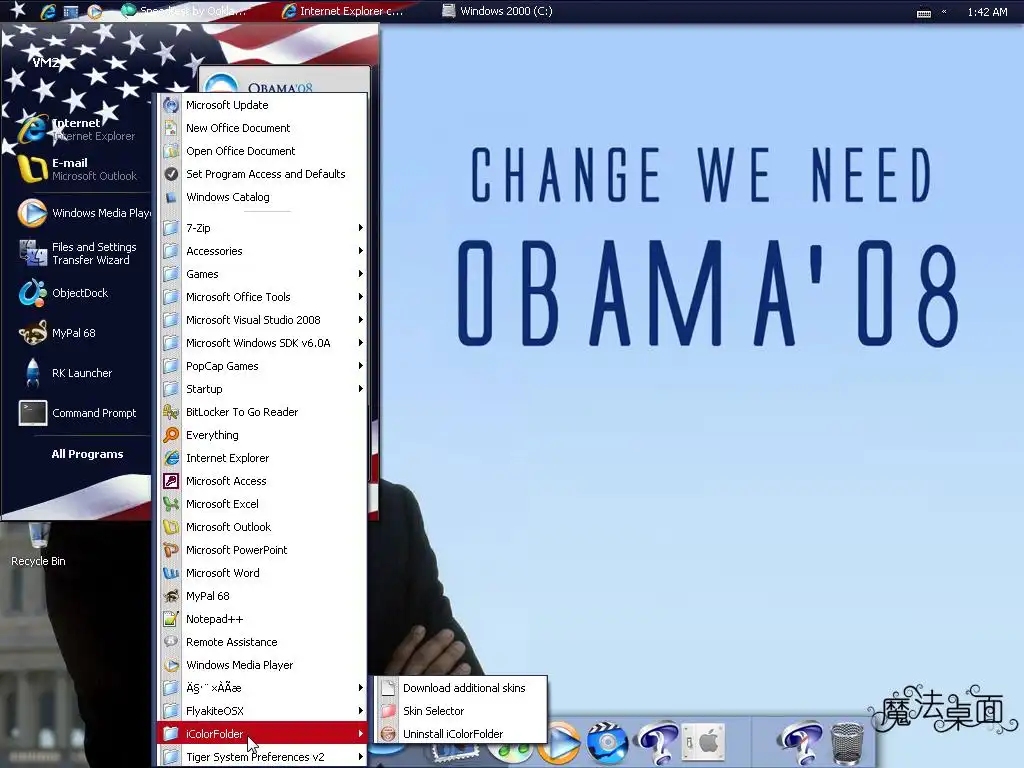Switch to Windows 2000 (C:) taskbar window
This screenshot has height=768, width=1024.
pos(498,10)
